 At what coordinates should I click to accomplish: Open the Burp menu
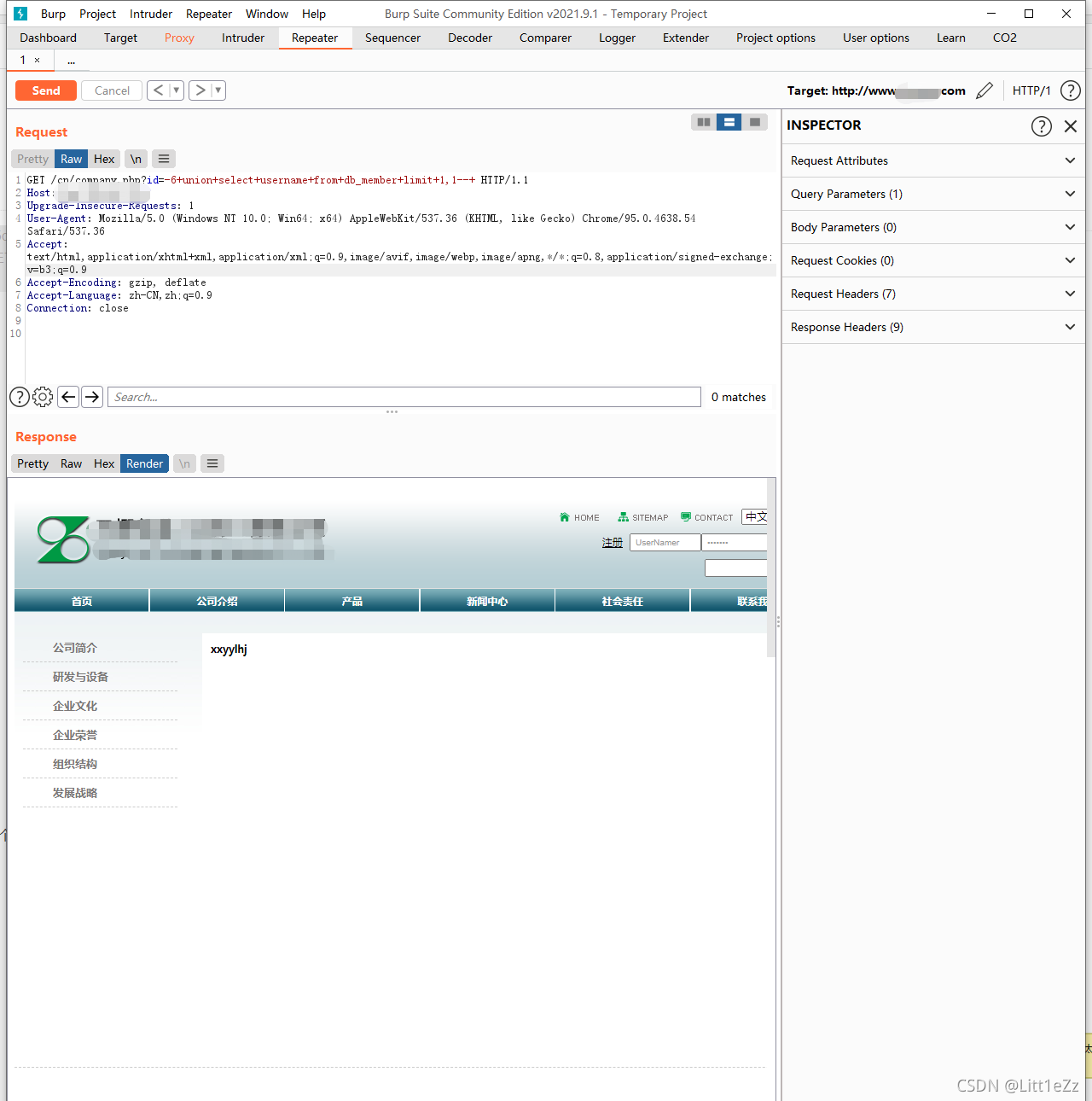53,14
